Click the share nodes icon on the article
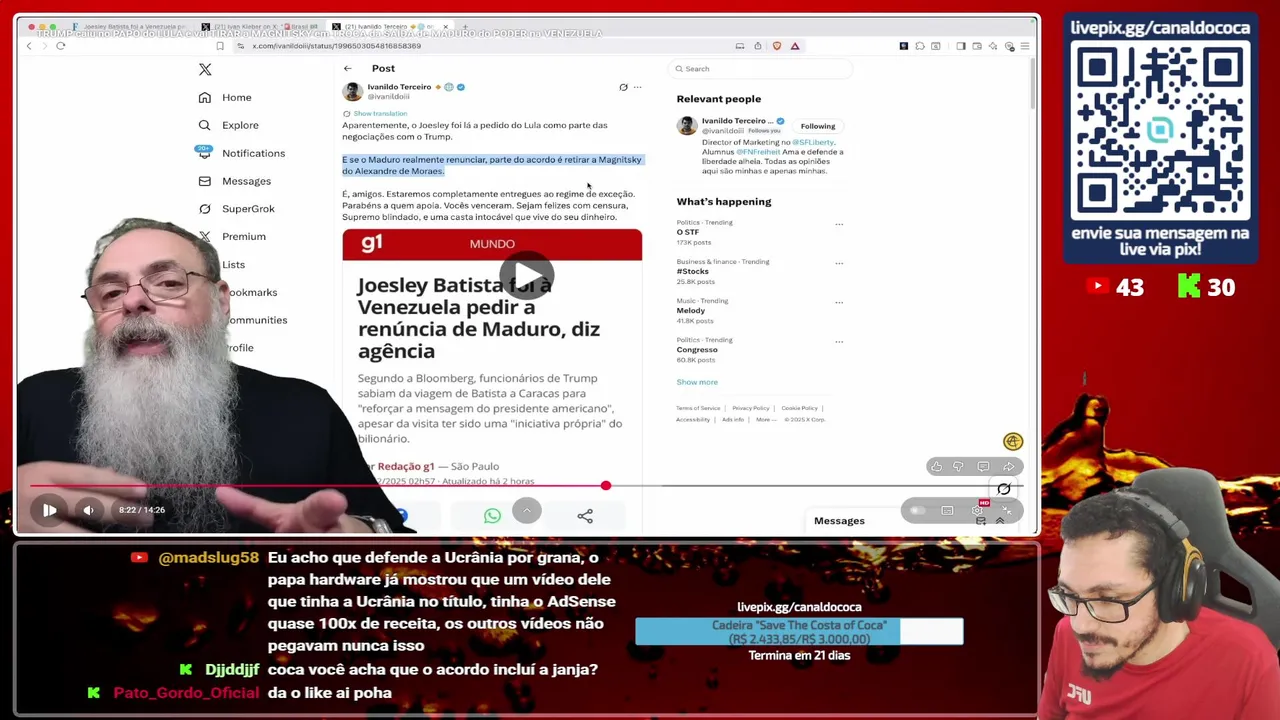 585,516
